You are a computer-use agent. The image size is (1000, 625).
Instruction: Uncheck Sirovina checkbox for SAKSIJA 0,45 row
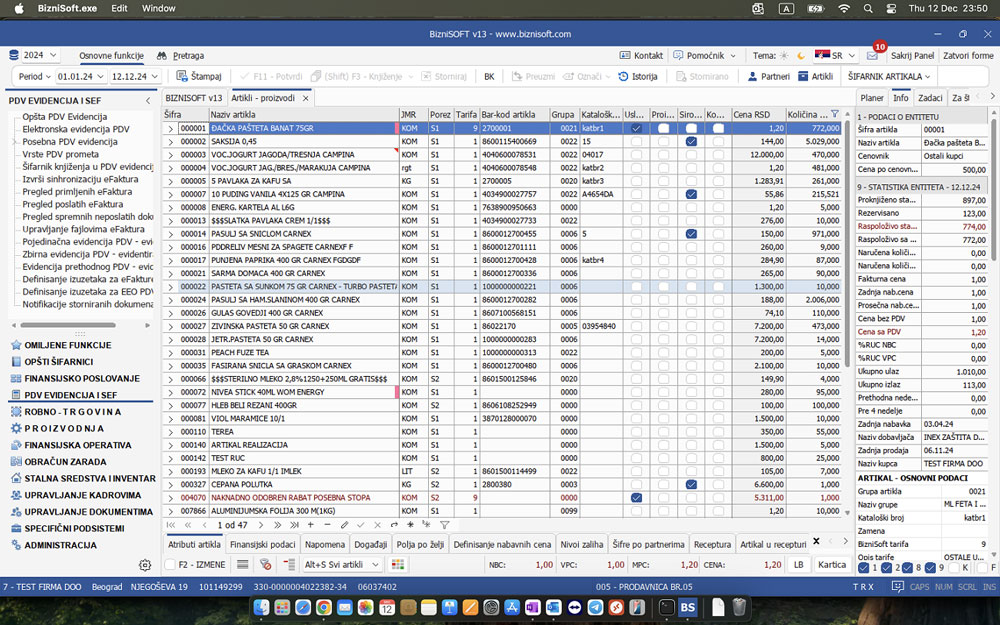(x=691, y=142)
